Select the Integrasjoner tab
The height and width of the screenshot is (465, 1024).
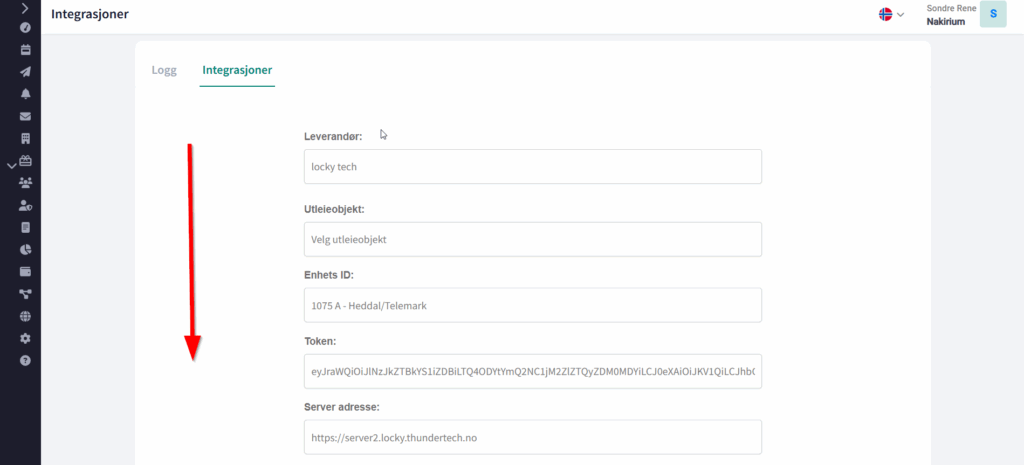(237, 70)
